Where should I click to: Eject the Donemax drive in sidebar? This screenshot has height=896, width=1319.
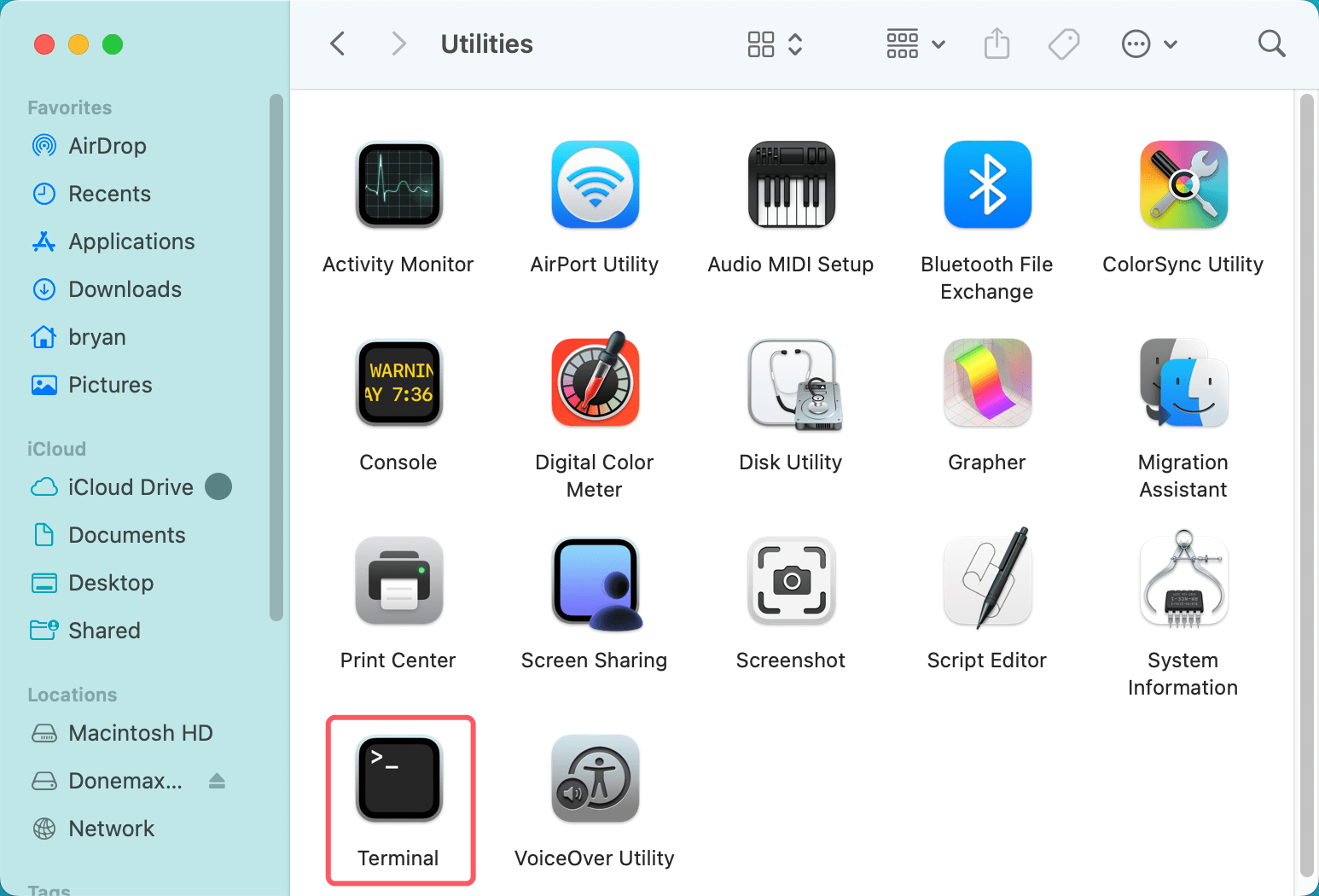(217, 781)
